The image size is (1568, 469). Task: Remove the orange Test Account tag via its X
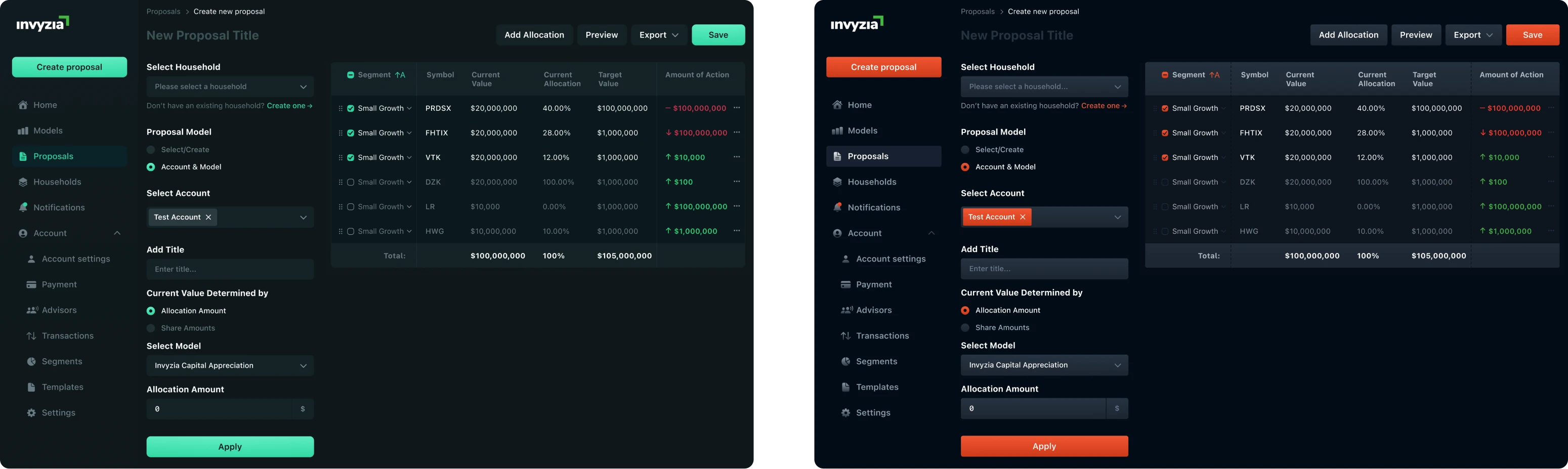coord(1023,217)
